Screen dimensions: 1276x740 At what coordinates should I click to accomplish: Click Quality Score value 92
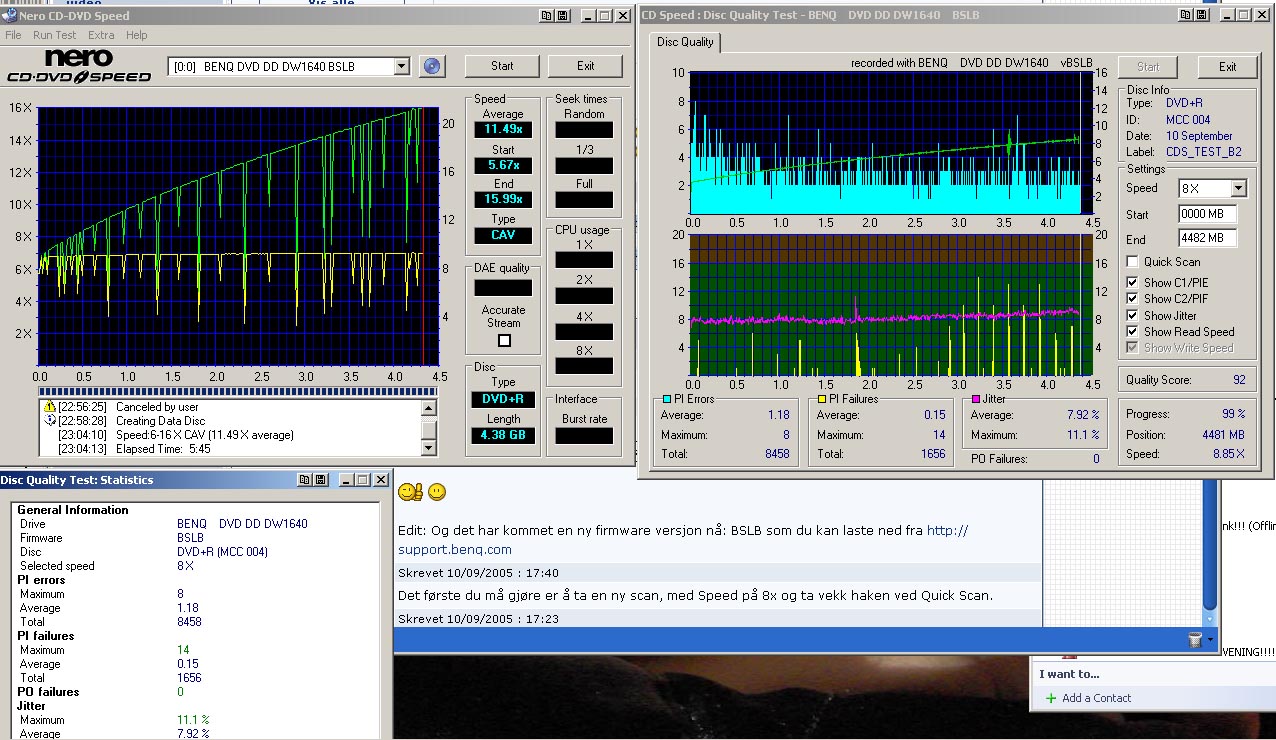pyautogui.click(x=1239, y=380)
